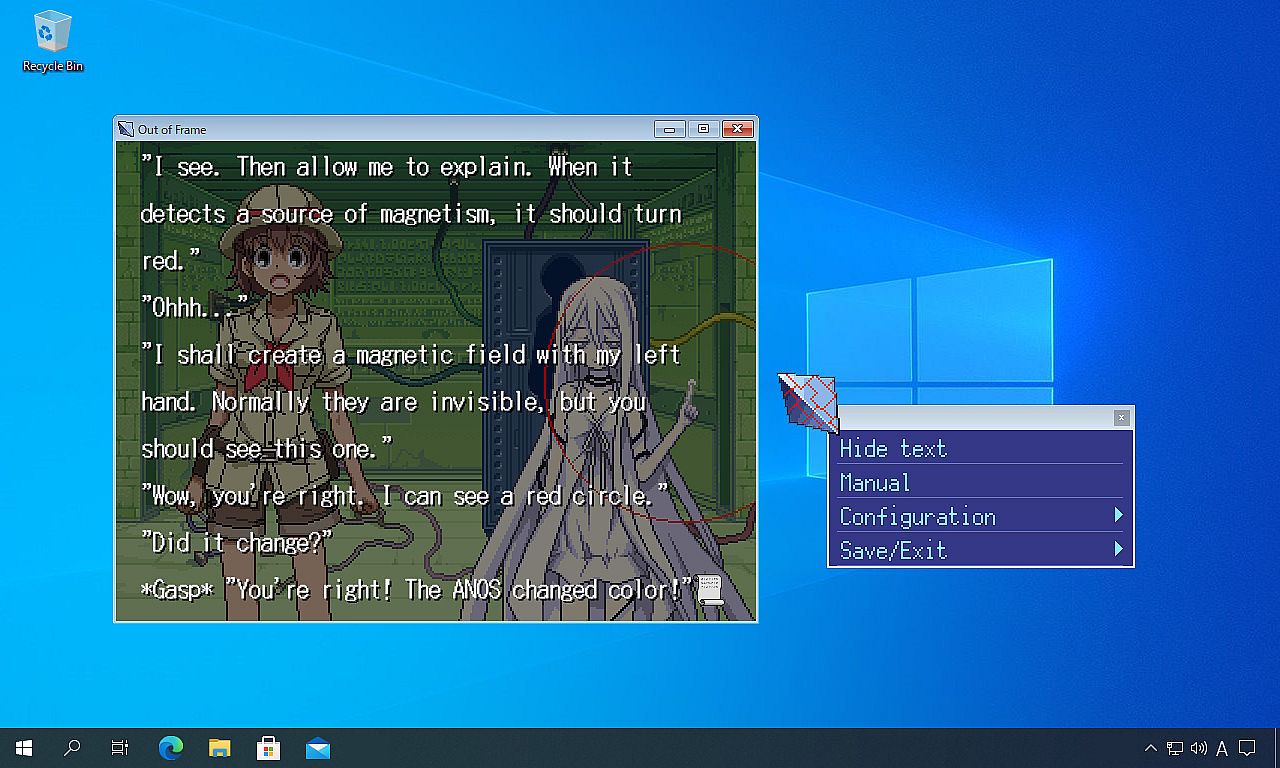Click the line about the ANOS changing color

coord(416,589)
